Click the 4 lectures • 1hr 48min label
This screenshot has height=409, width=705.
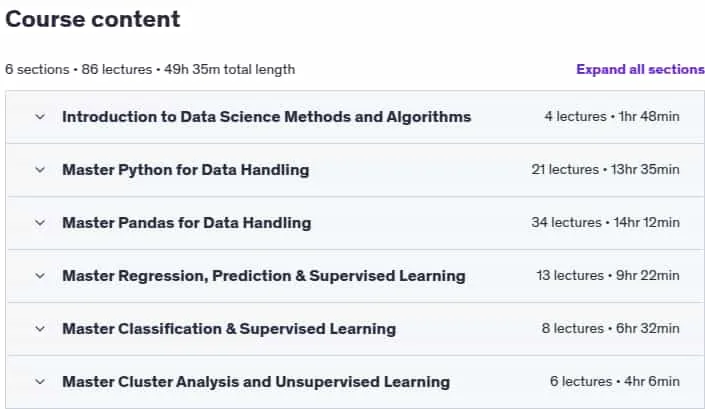(x=612, y=116)
